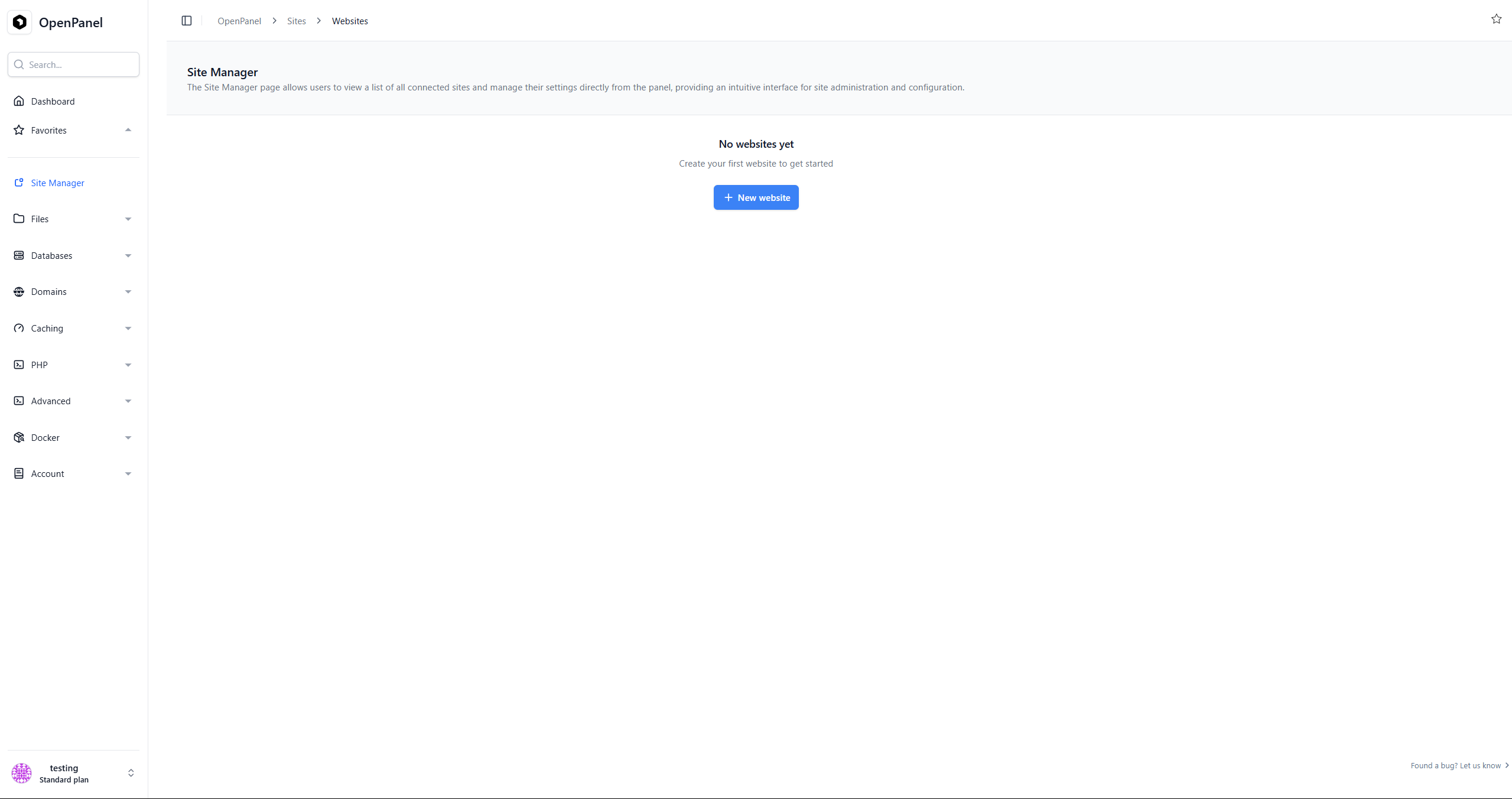Open the Databases menu item

coord(73,255)
